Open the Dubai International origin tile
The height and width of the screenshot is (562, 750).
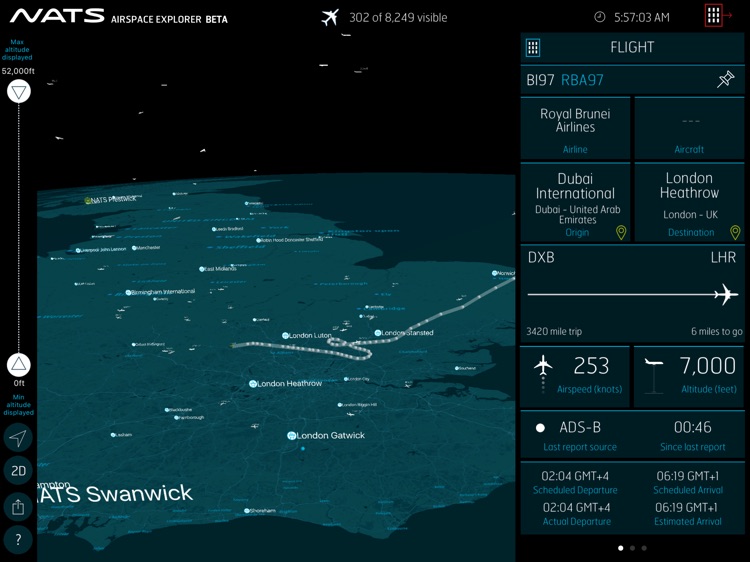coord(575,203)
